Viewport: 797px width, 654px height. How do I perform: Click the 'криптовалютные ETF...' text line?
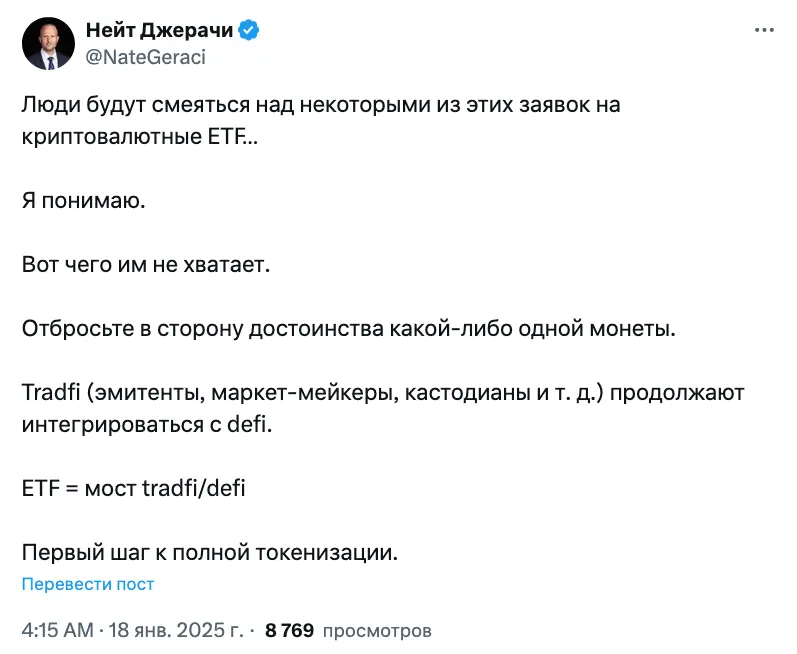point(140,137)
